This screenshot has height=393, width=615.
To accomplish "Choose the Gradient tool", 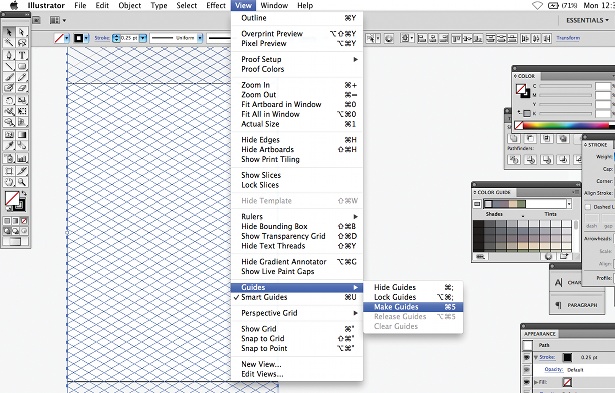I will pyautogui.click(x=22, y=135).
